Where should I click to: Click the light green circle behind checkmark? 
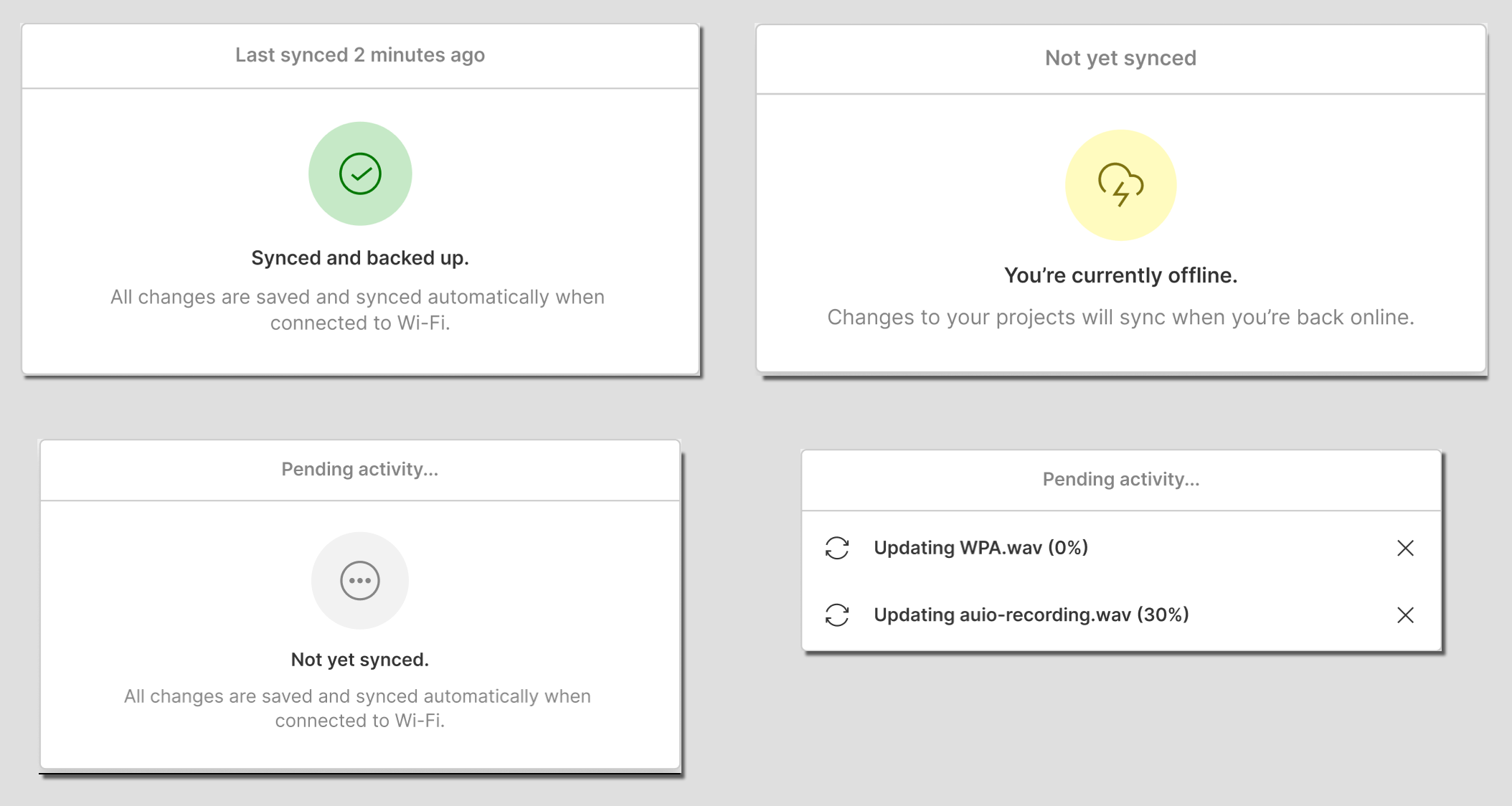[360, 174]
